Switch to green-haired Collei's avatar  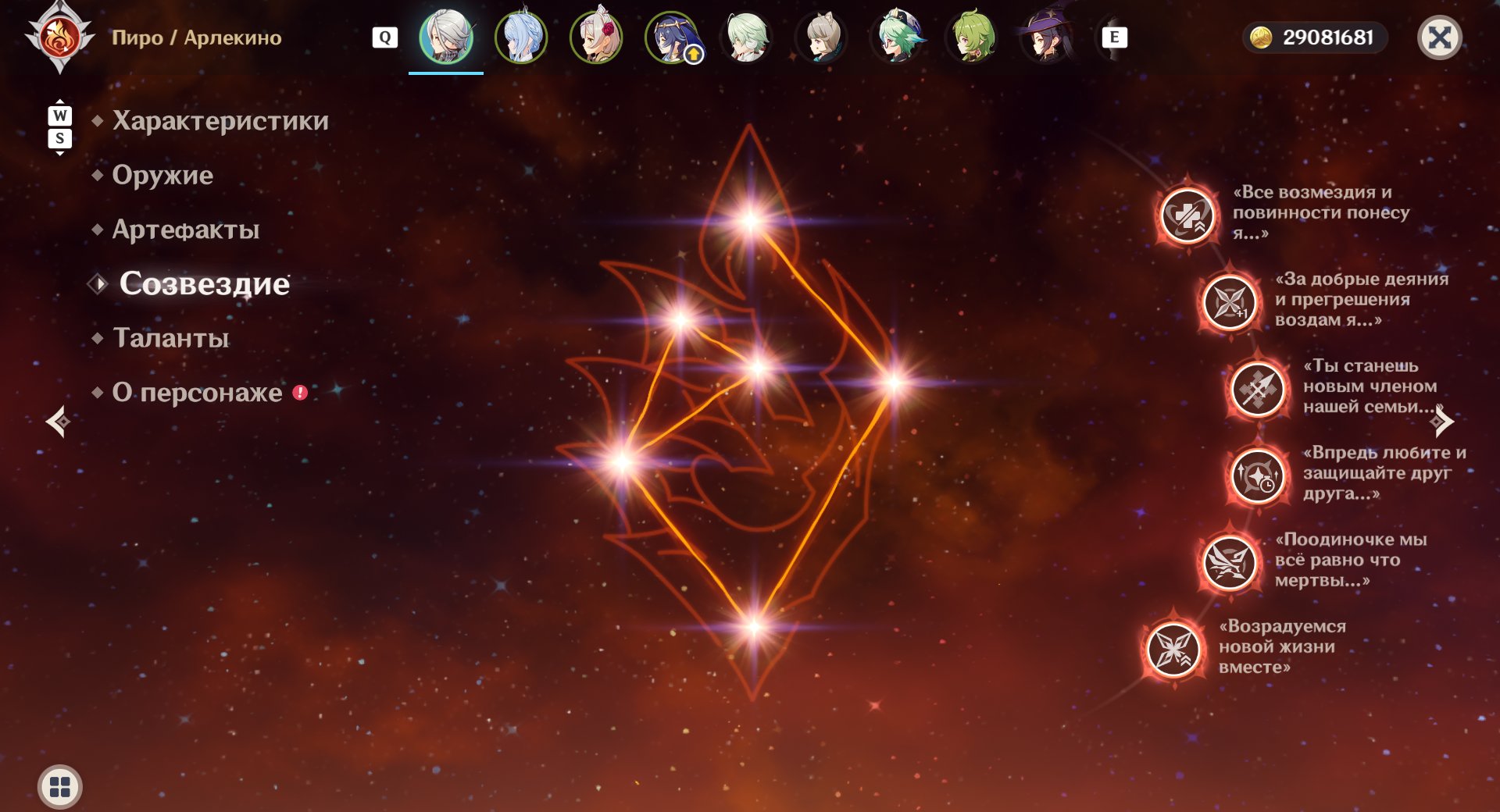coord(972,37)
